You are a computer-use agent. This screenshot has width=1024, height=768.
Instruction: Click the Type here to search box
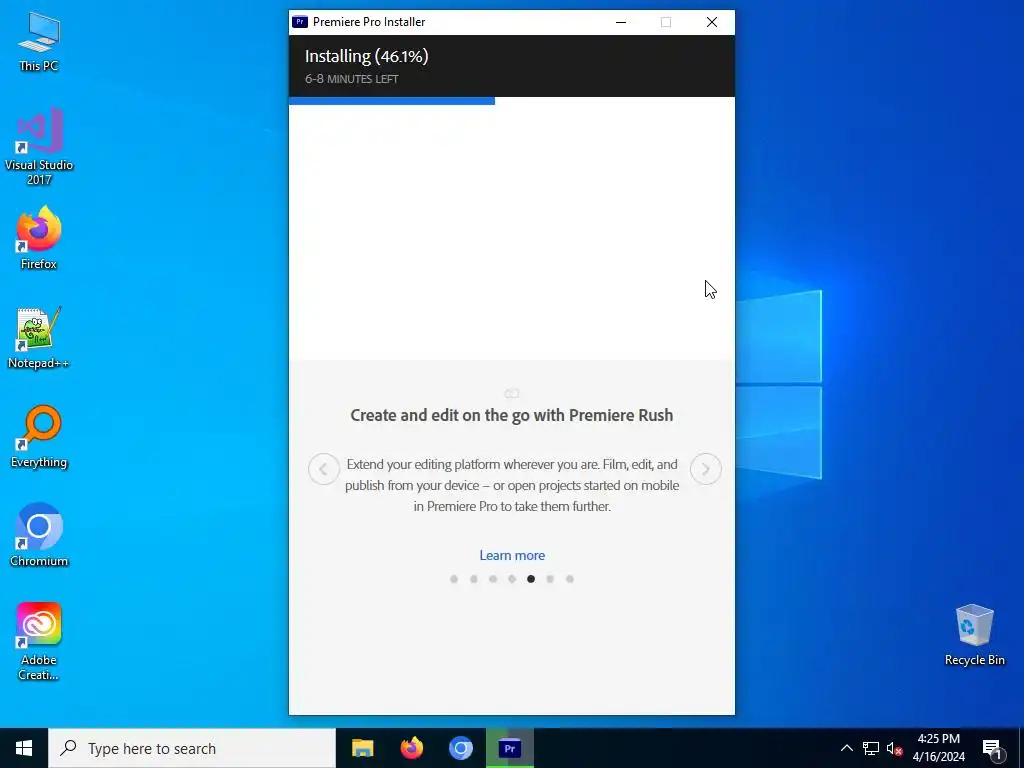tap(192, 748)
